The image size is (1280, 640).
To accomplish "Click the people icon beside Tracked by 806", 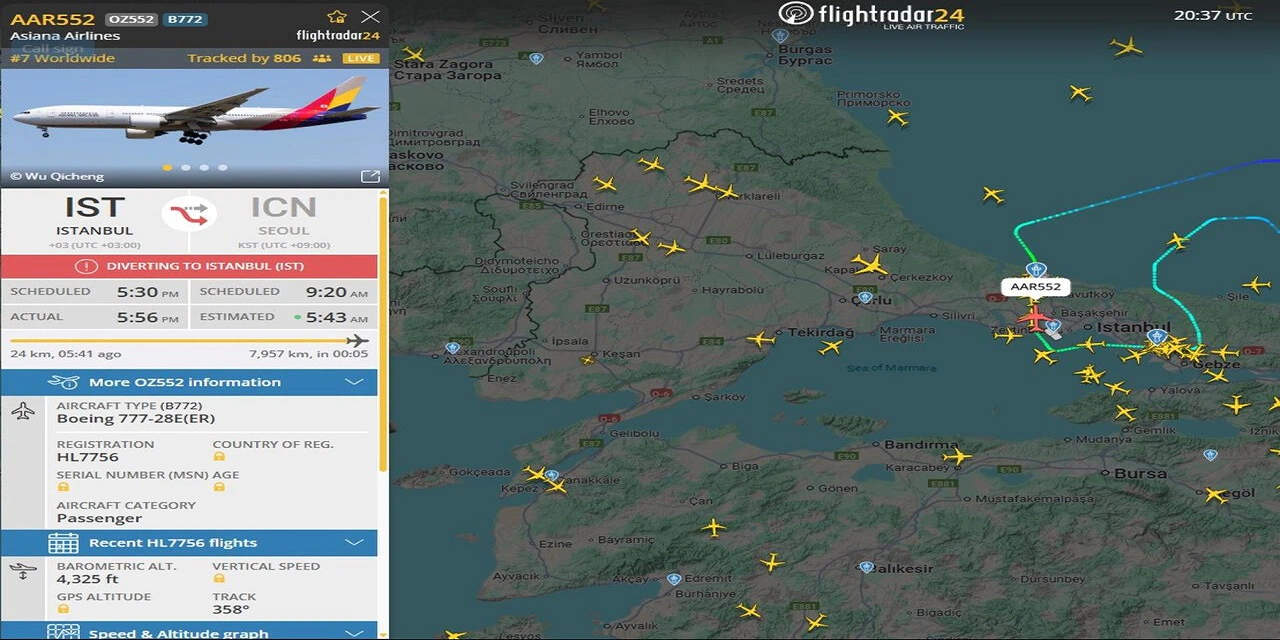I will point(321,58).
